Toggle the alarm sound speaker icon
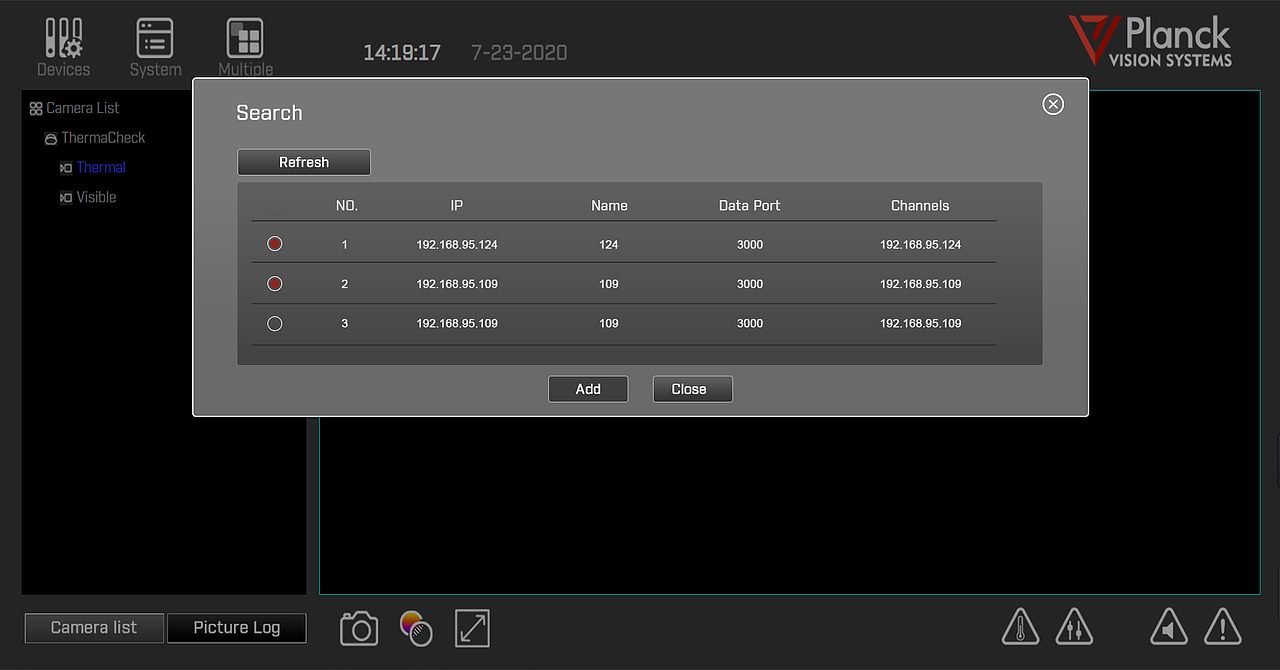This screenshot has height=670, width=1280. (1168, 627)
